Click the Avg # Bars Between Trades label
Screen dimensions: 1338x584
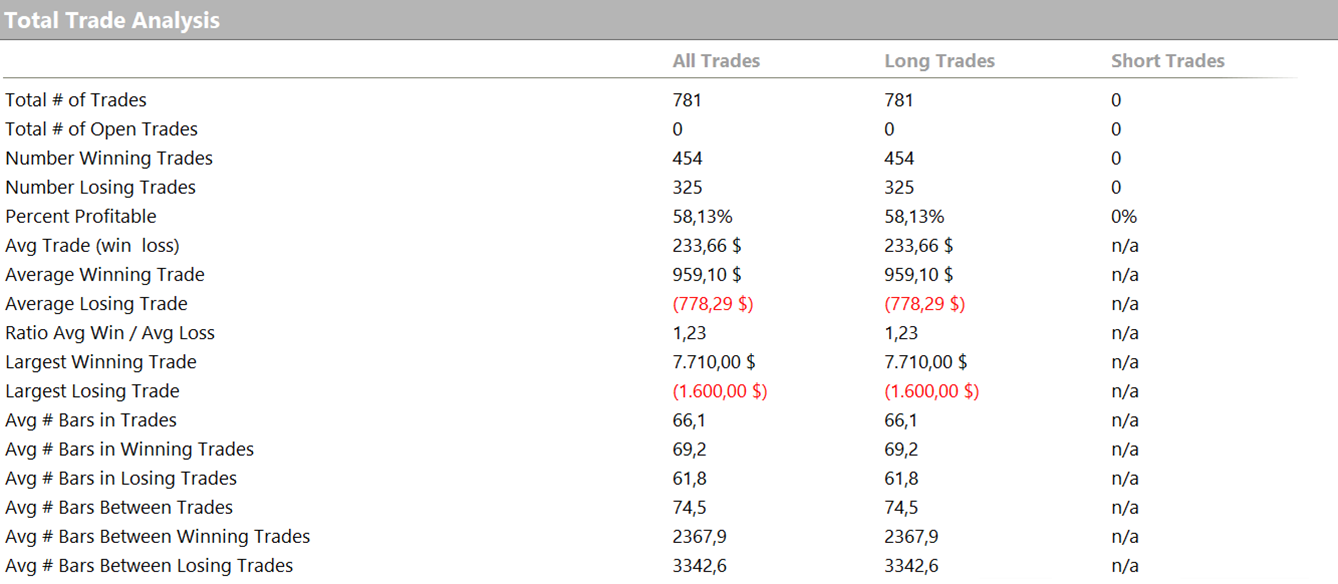pos(119,507)
